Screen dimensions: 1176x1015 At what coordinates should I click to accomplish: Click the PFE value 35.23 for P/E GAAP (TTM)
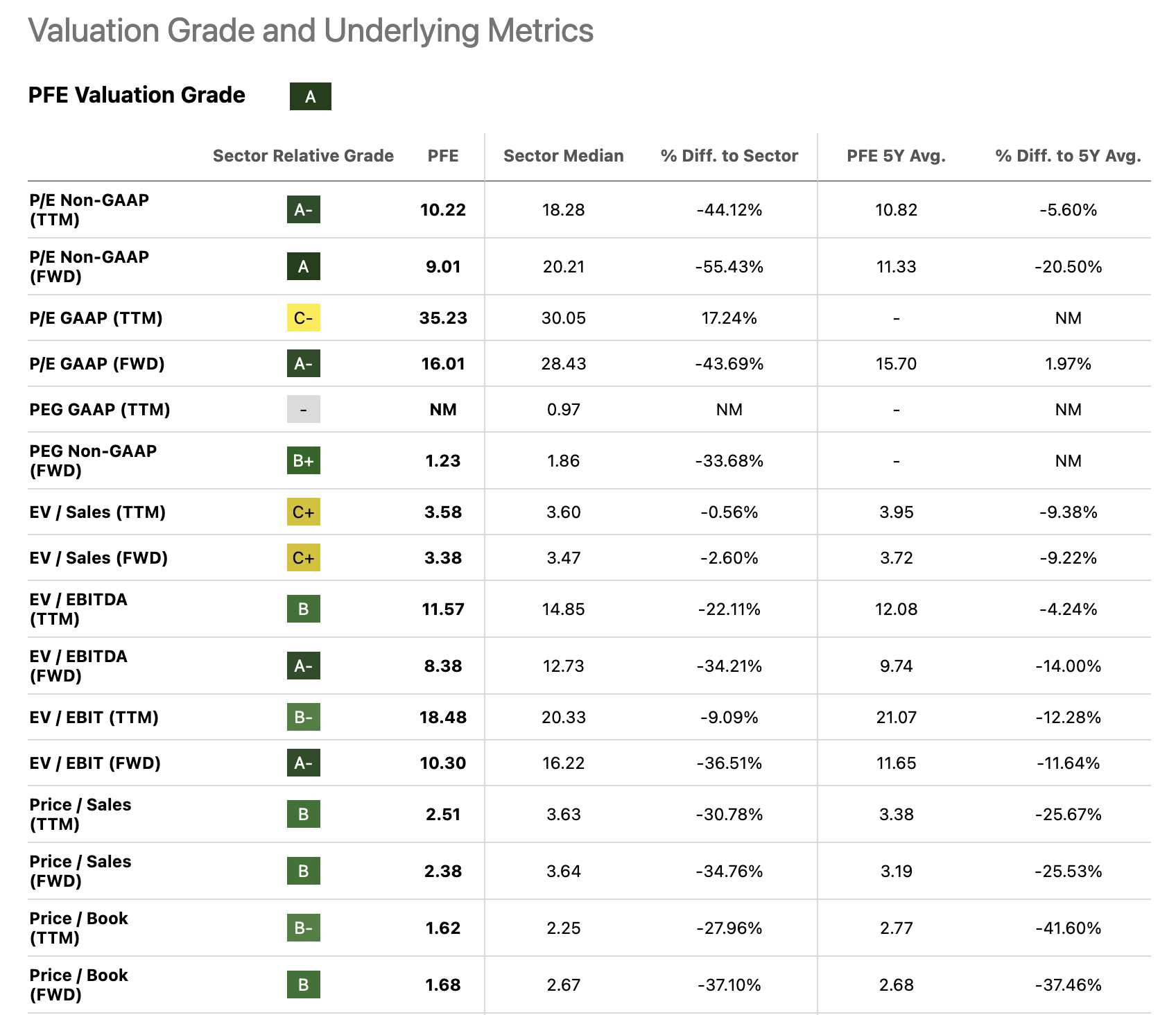(443, 318)
